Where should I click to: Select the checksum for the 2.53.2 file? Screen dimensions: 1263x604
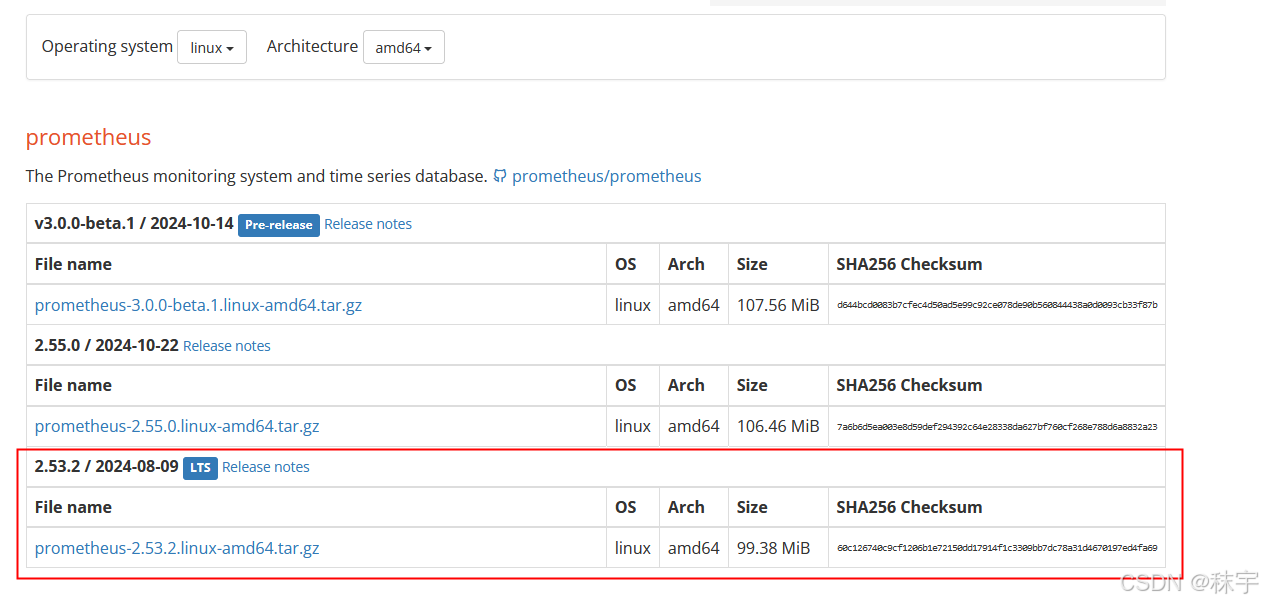[x=997, y=548]
